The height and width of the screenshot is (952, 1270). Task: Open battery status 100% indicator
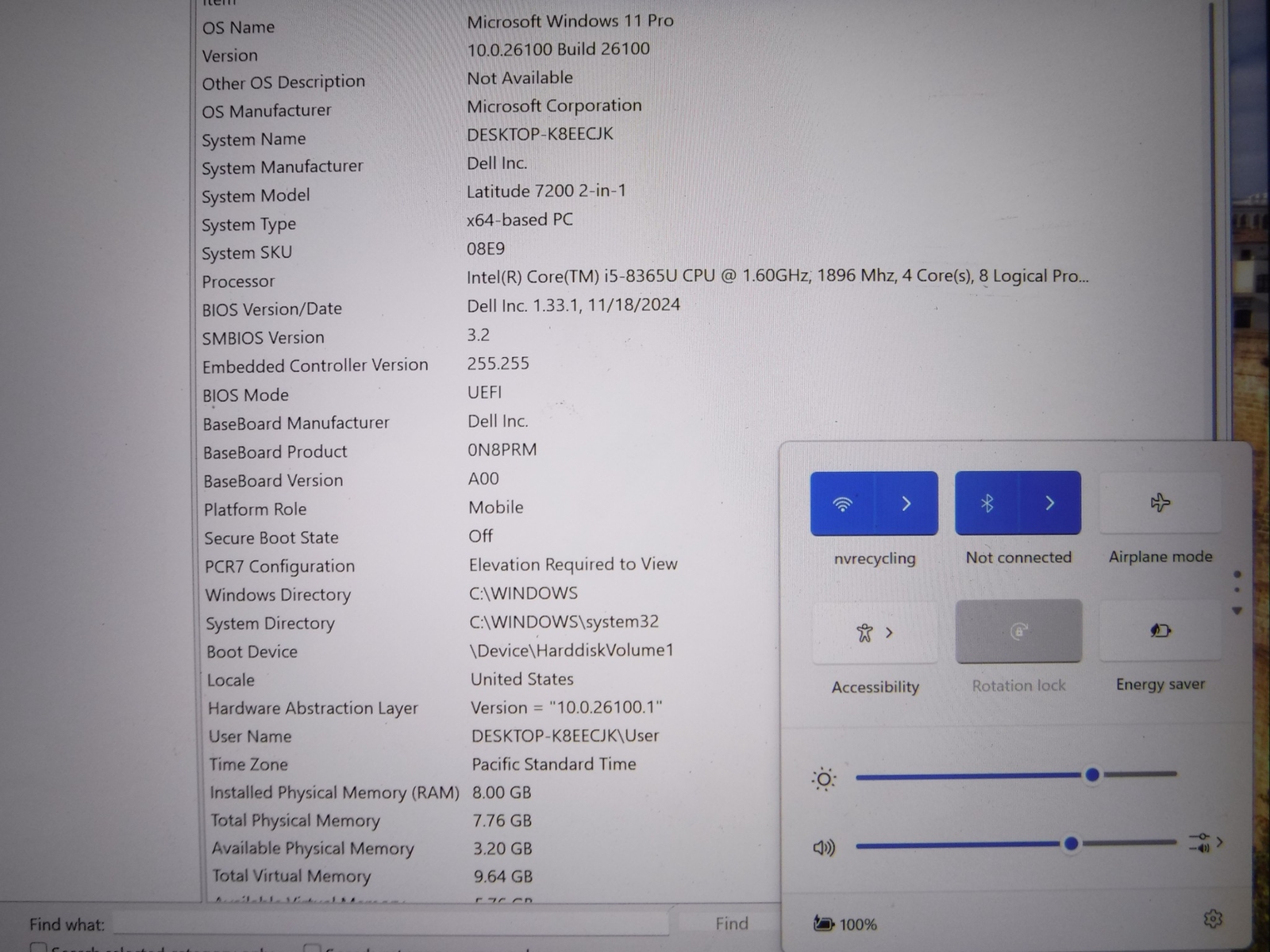[x=845, y=924]
